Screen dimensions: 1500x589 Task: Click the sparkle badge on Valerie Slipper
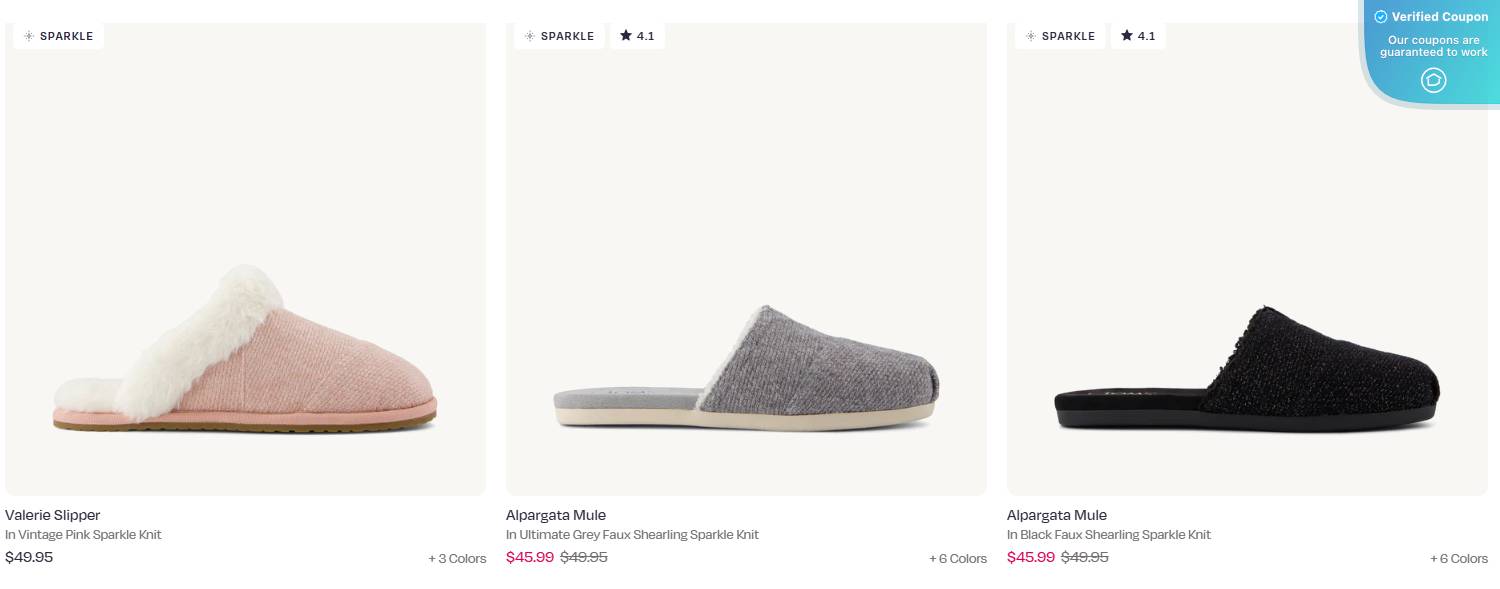tap(58, 36)
